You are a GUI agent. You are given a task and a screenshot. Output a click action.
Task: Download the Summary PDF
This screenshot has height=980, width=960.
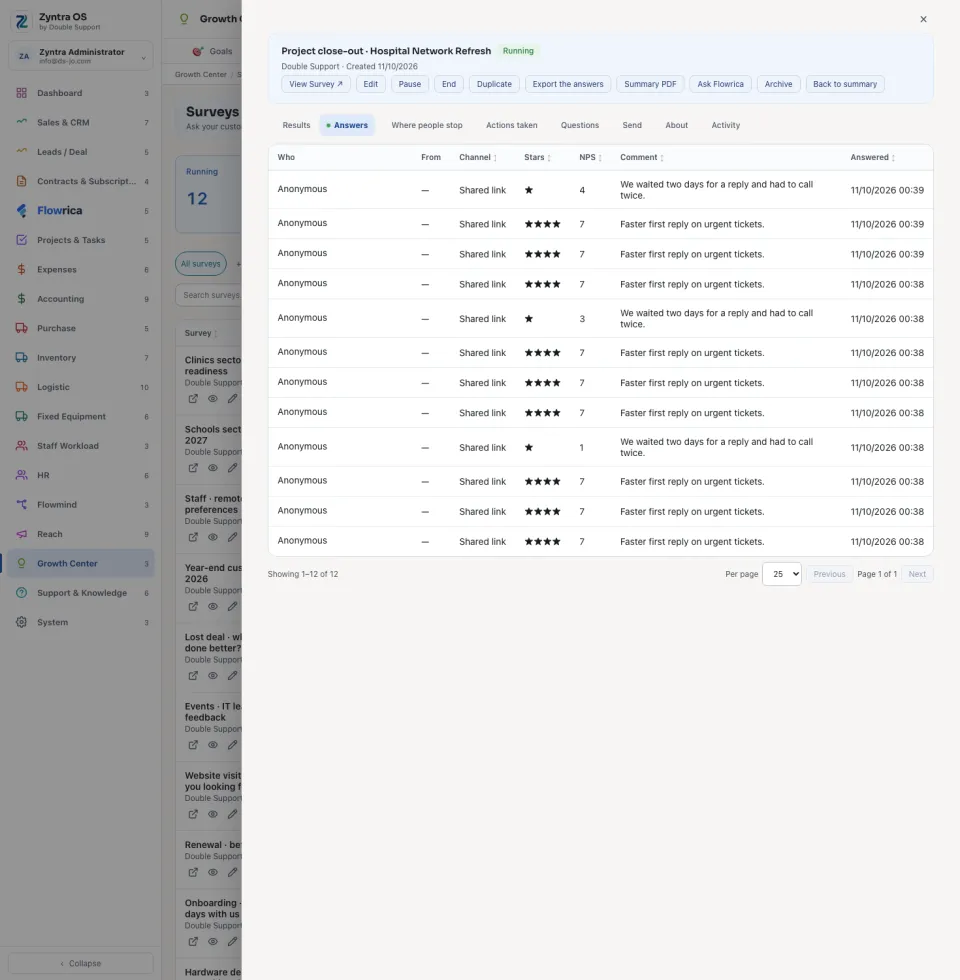coord(650,84)
